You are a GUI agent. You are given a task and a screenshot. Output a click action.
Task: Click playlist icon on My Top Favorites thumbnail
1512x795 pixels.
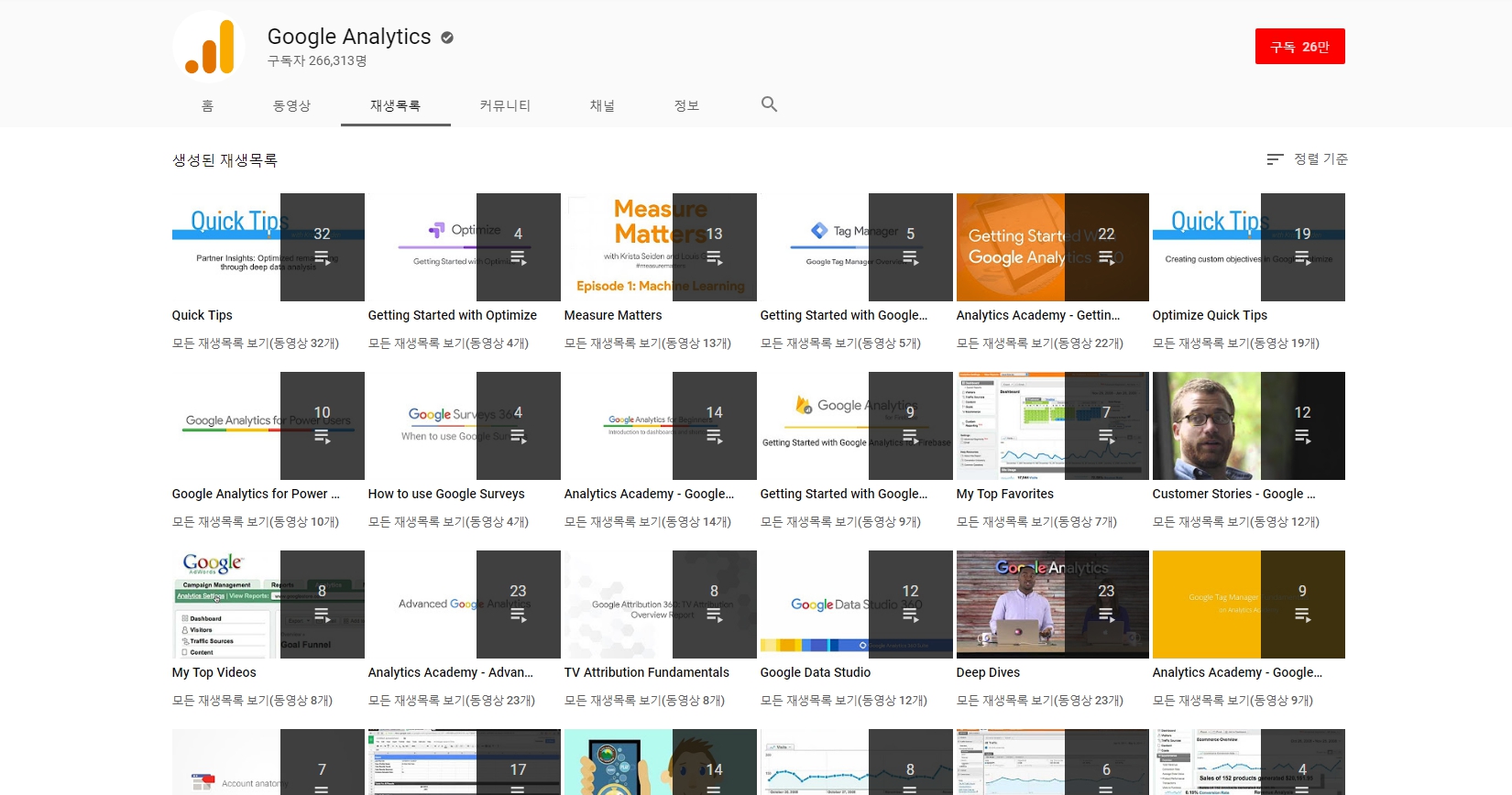tap(1107, 437)
